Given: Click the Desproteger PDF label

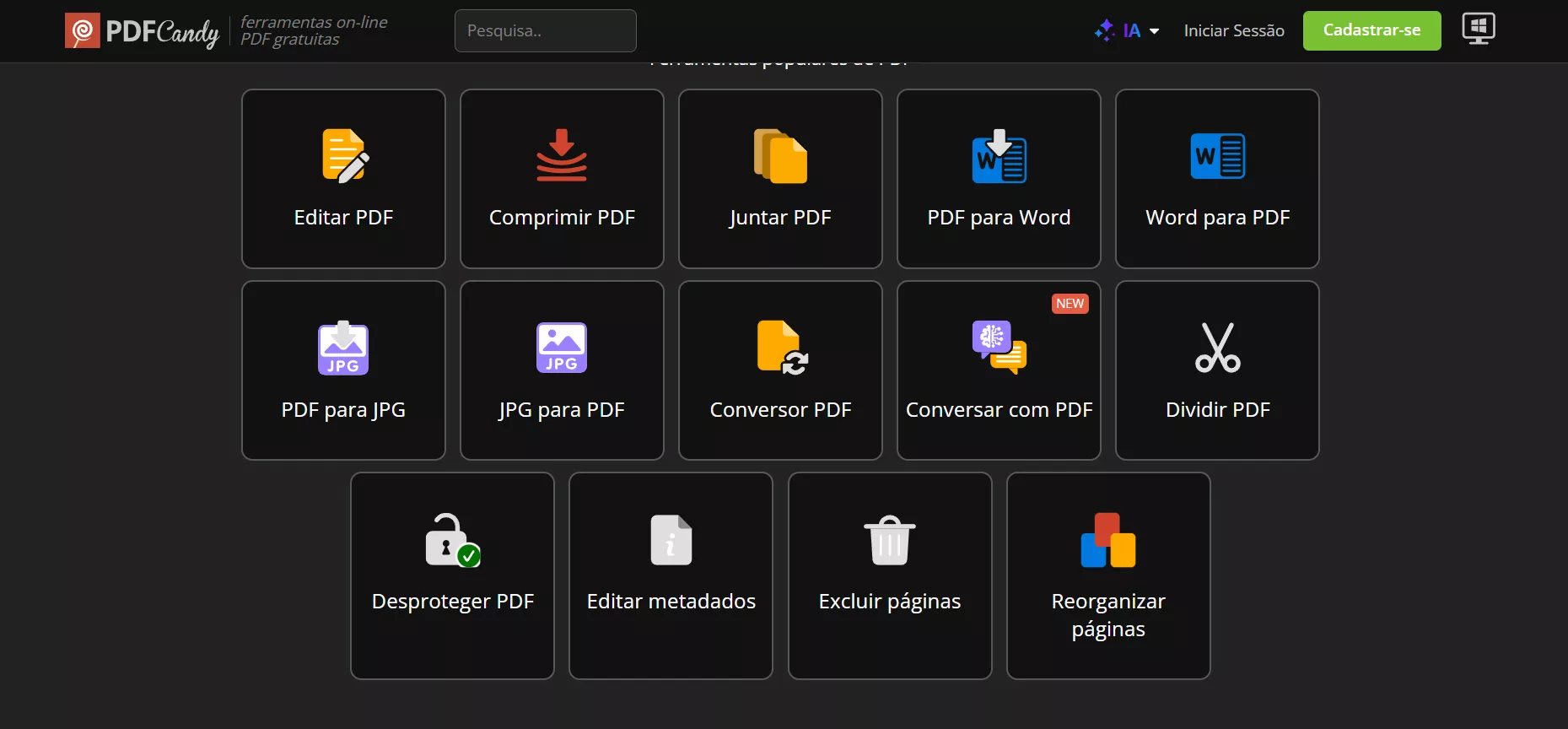Looking at the screenshot, I should [x=453, y=602].
